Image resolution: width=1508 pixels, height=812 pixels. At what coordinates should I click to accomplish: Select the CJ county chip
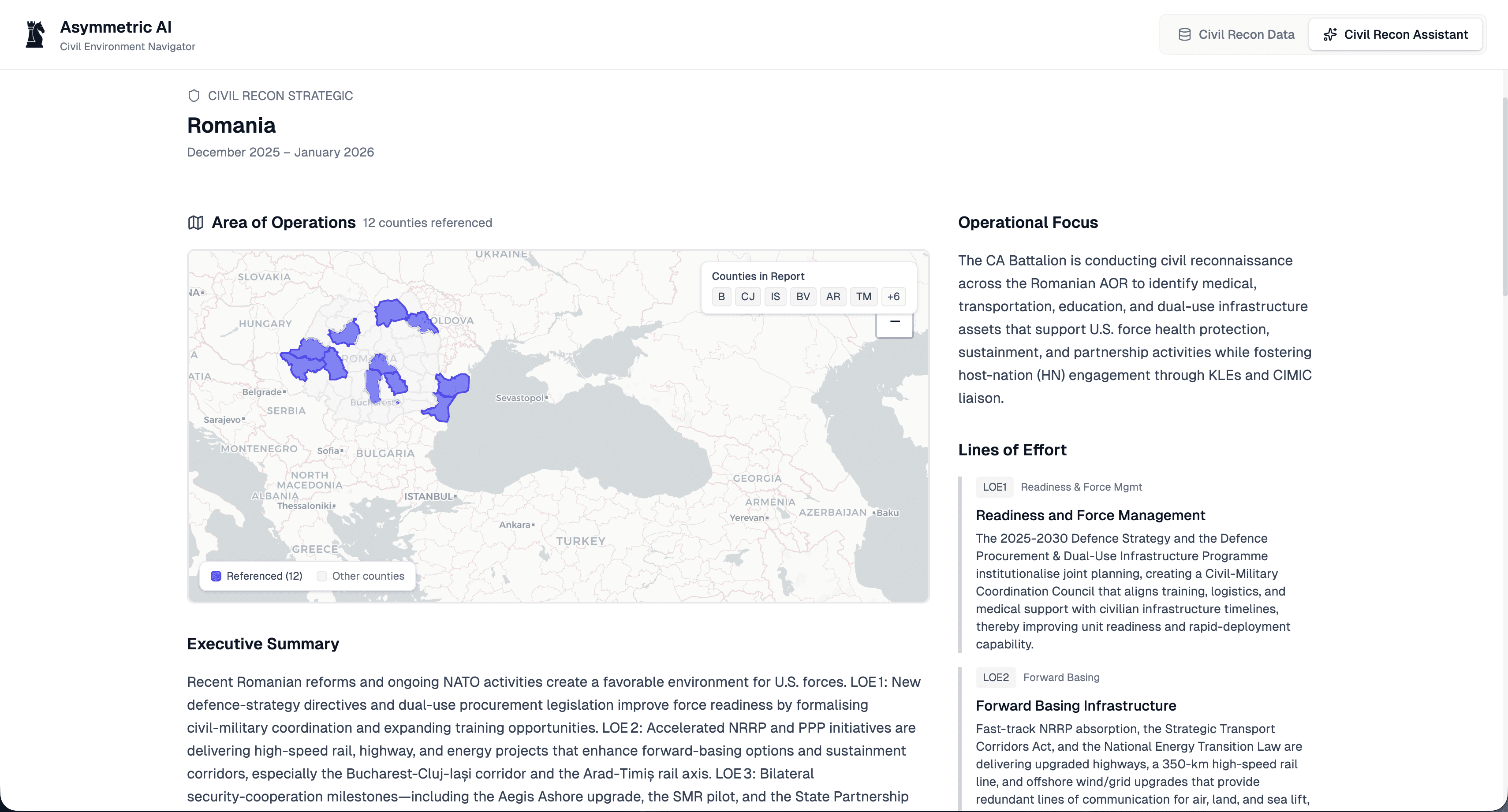pos(747,297)
